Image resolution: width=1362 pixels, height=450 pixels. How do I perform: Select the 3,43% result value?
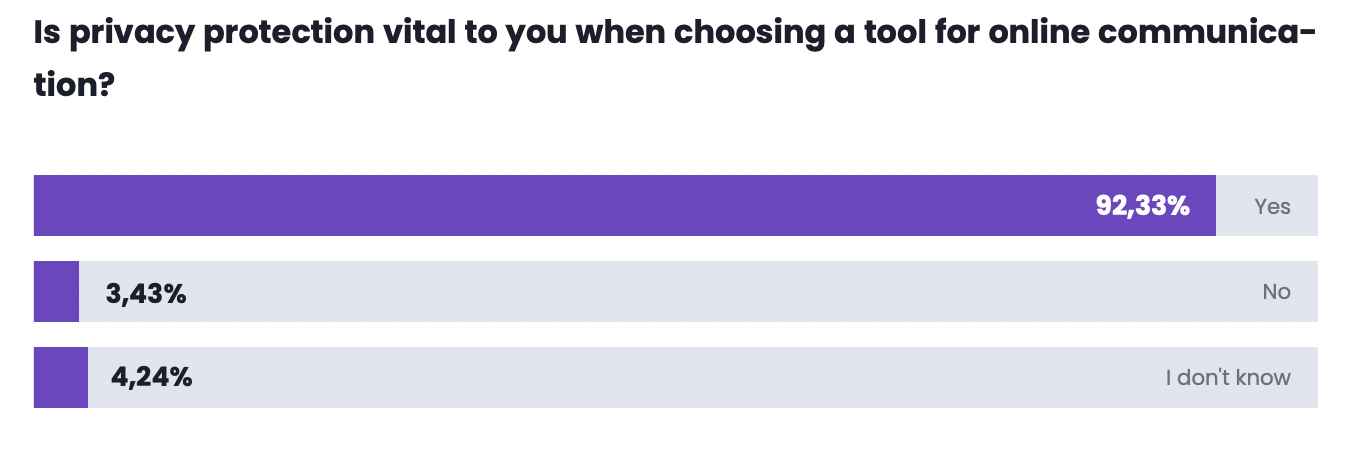[x=146, y=293]
